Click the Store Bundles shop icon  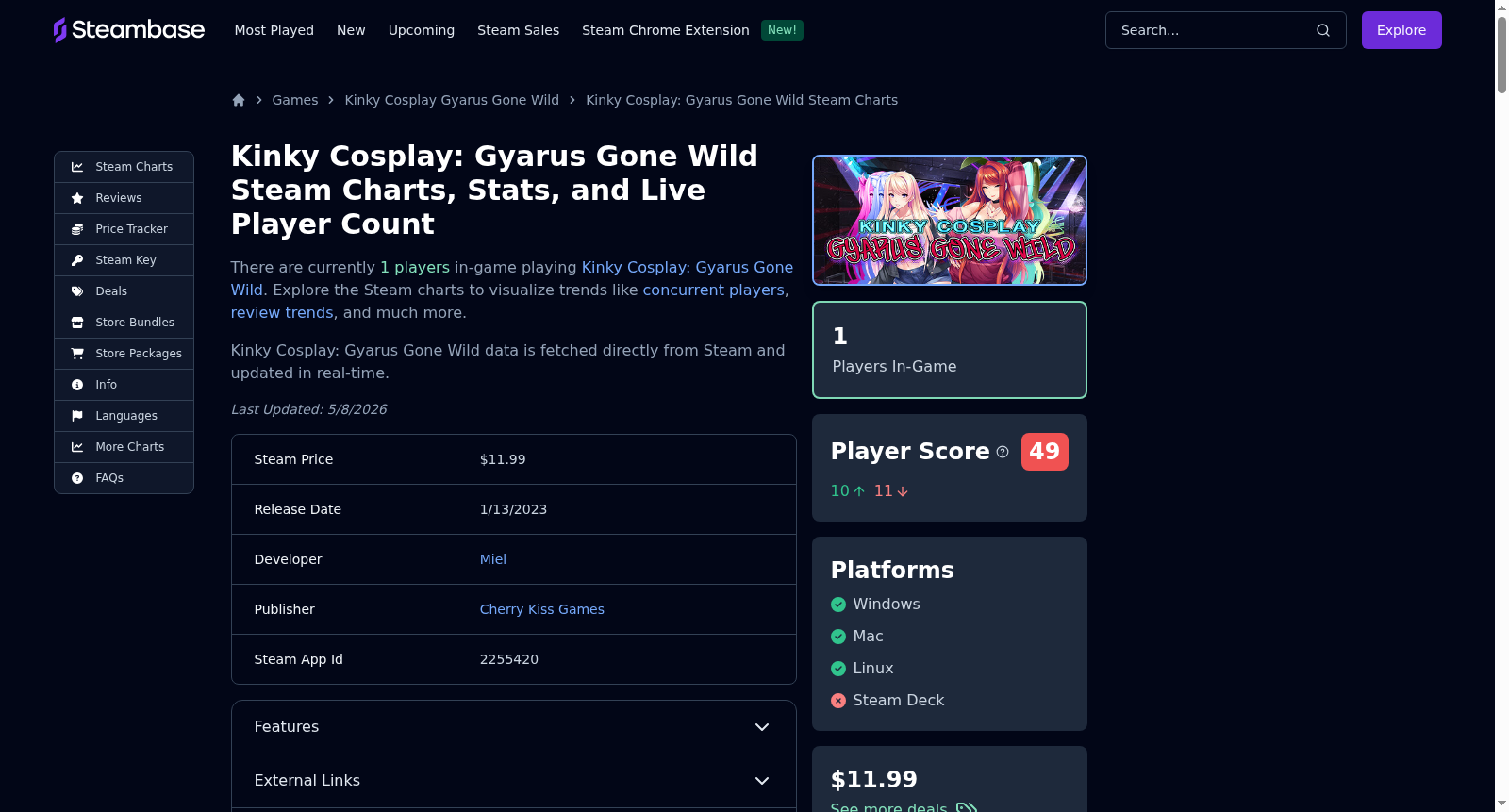pyautogui.click(x=77, y=323)
